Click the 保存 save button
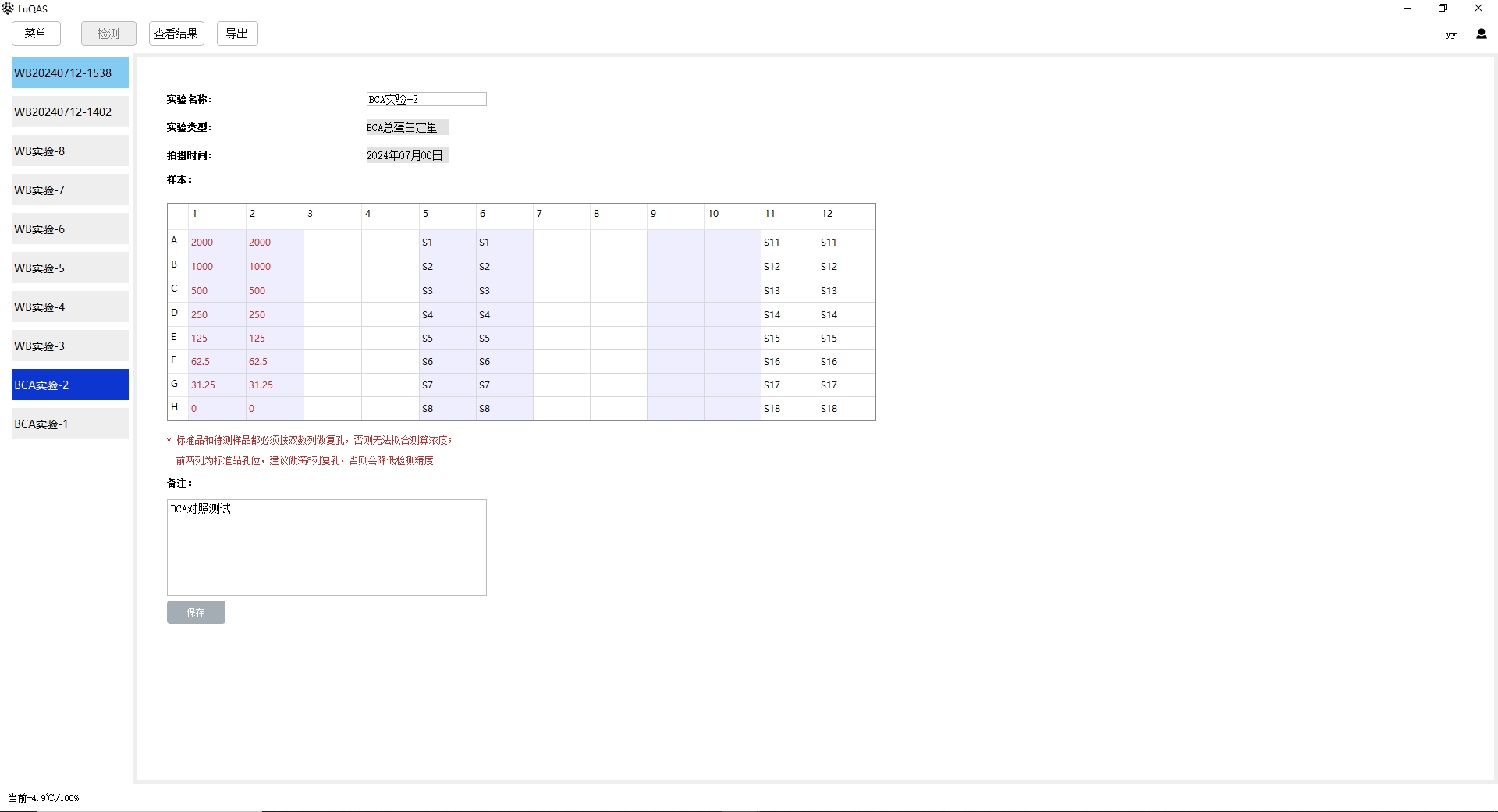The width and height of the screenshot is (1498, 812). click(196, 612)
